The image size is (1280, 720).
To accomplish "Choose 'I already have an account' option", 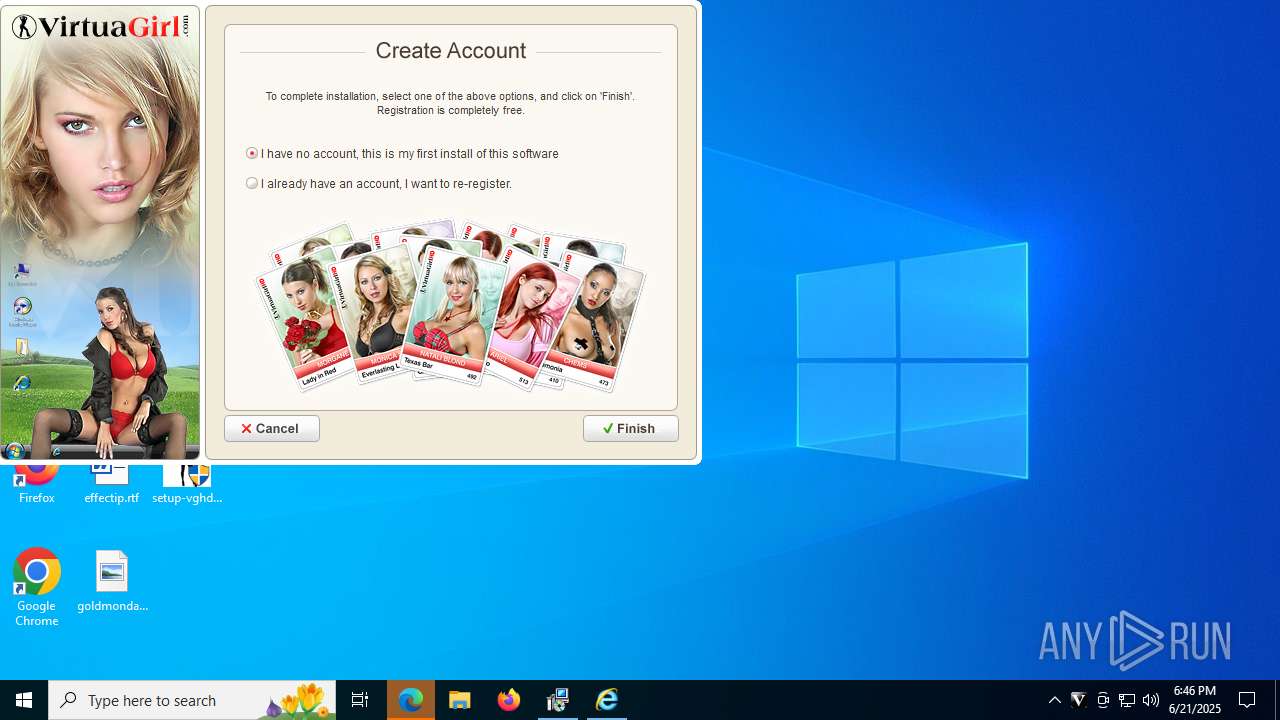I will [252, 183].
